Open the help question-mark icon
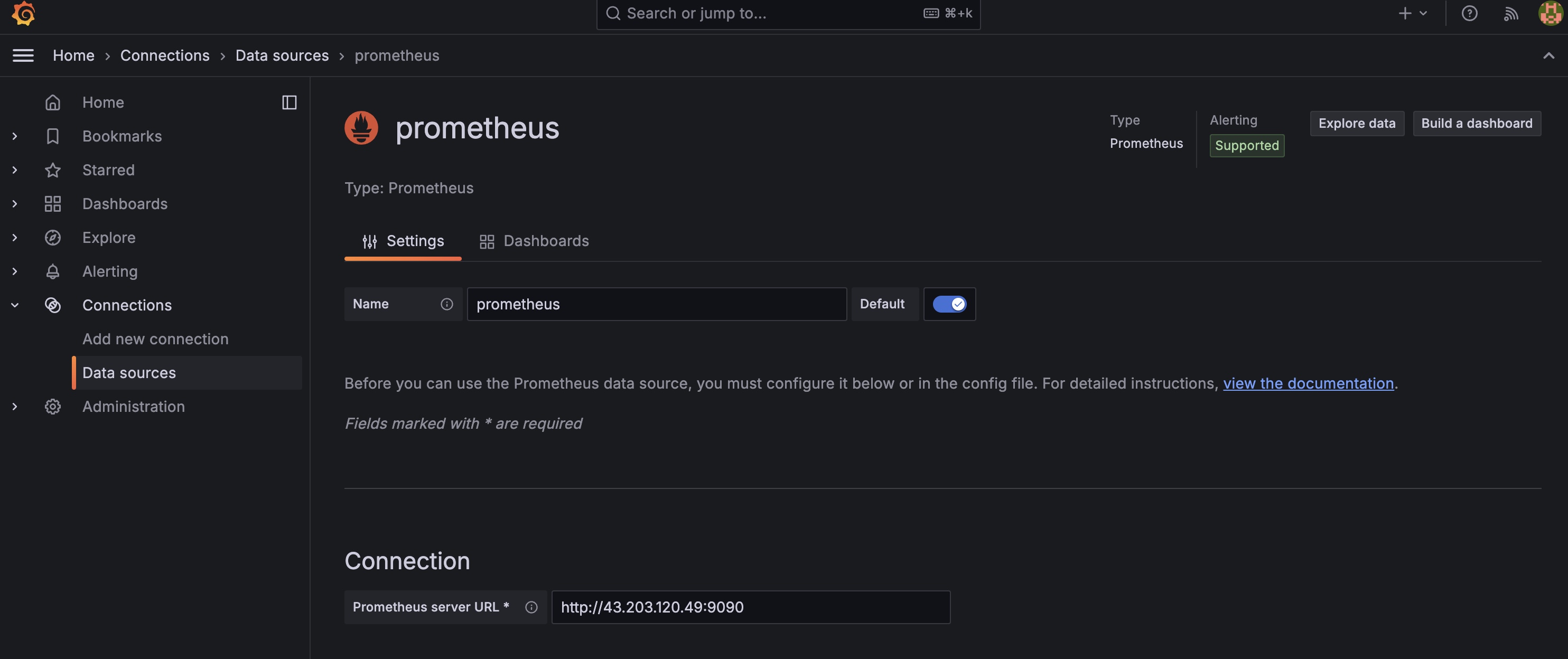This screenshot has height=659, width=1568. click(1469, 13)
